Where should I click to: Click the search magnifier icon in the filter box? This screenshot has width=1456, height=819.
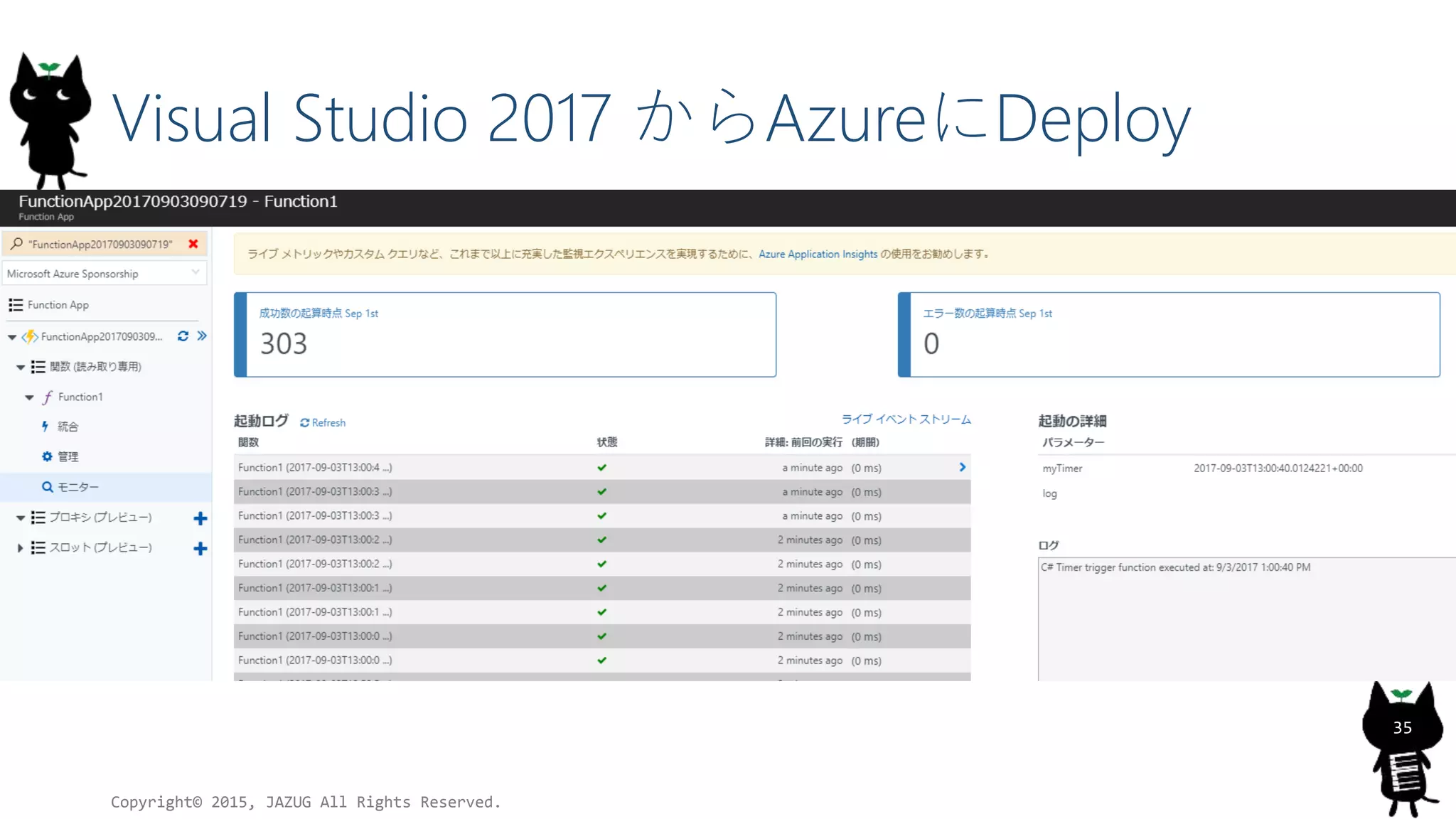[x=17, y=244]
